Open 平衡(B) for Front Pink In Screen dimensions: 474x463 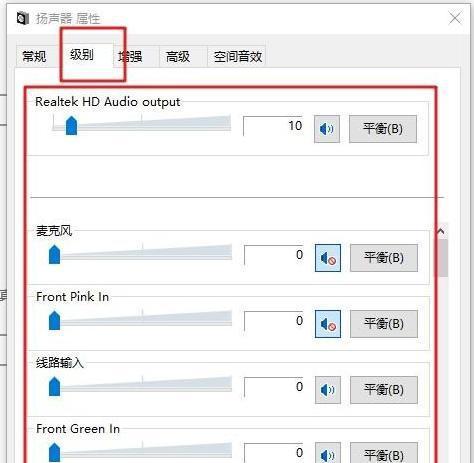(x=384, y=324)
